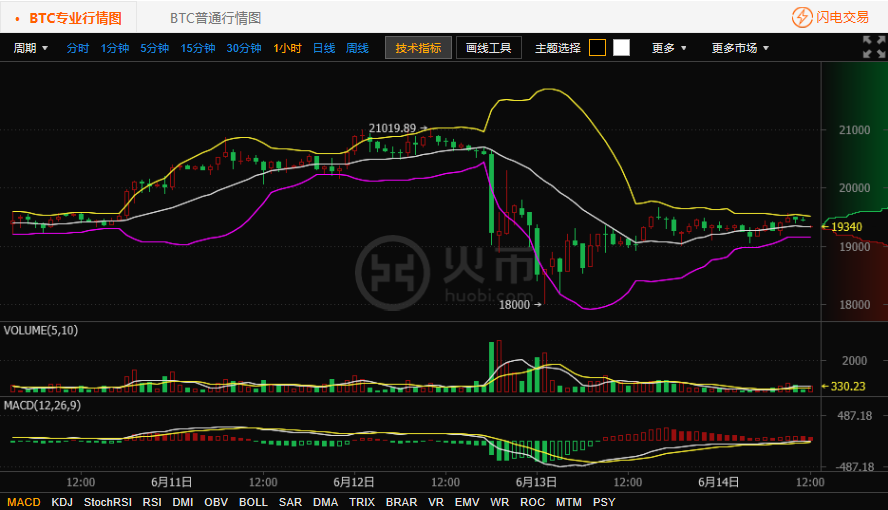Switch to BTC普通行情图 tab

coord(215,18)
